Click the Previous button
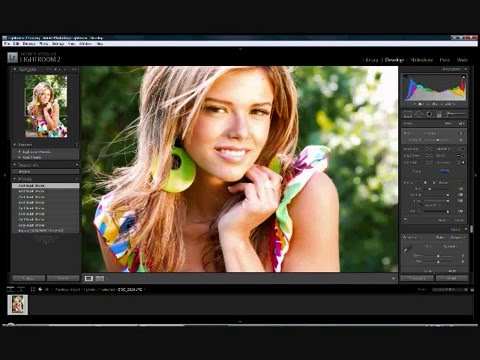Image resolution: width=480 pixels, height=360 pixels. 417,278
